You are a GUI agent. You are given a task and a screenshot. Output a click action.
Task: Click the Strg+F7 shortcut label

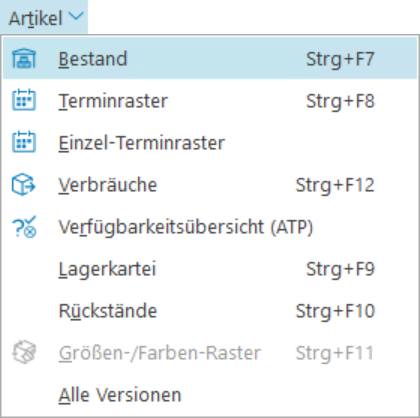point(340,60)
